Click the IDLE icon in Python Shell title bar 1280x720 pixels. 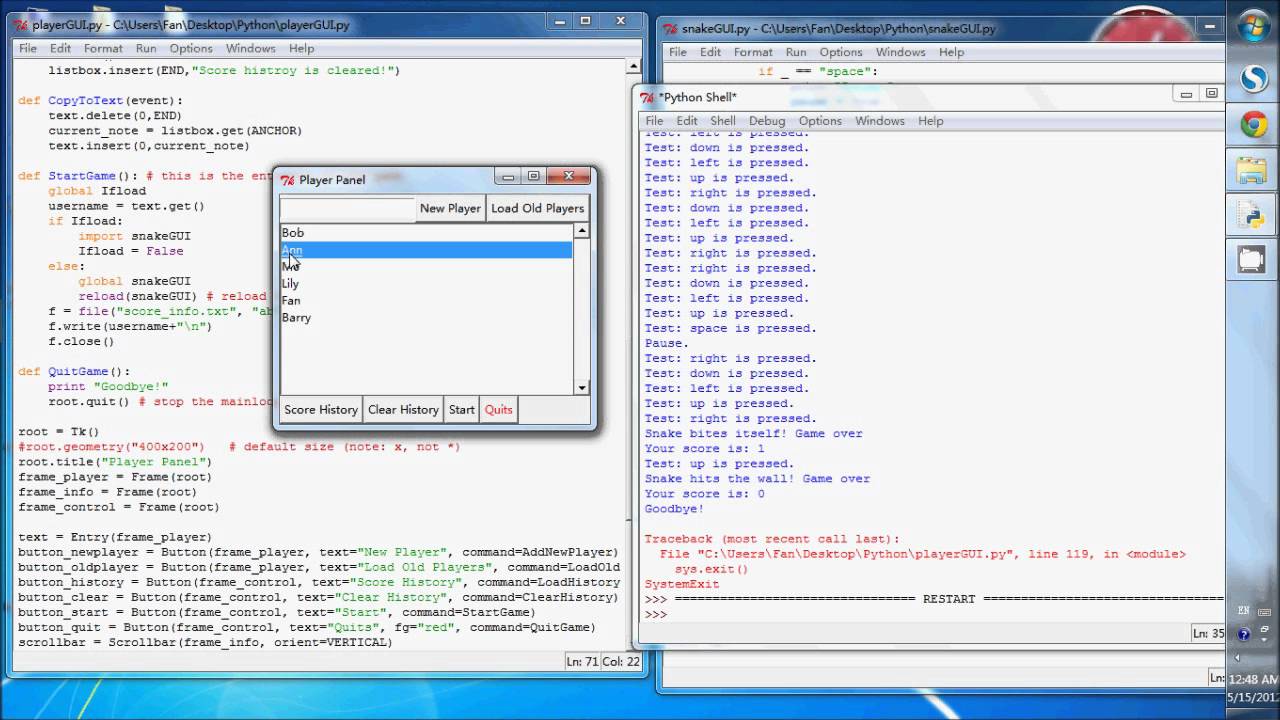click(648, 97)
